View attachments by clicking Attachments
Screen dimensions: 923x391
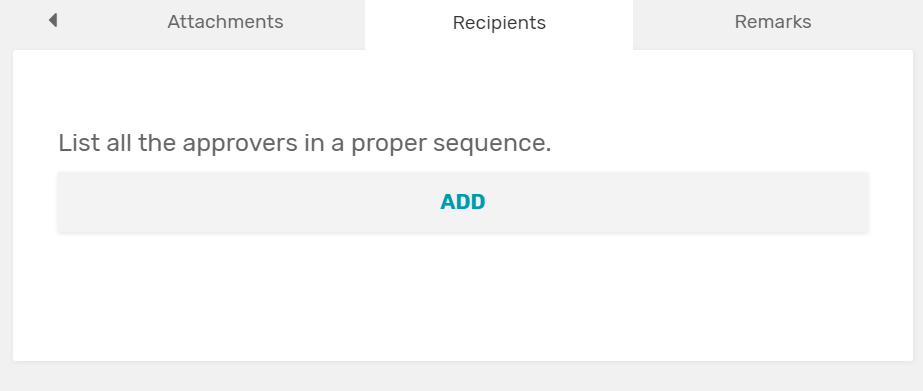[x=225, y=22]
